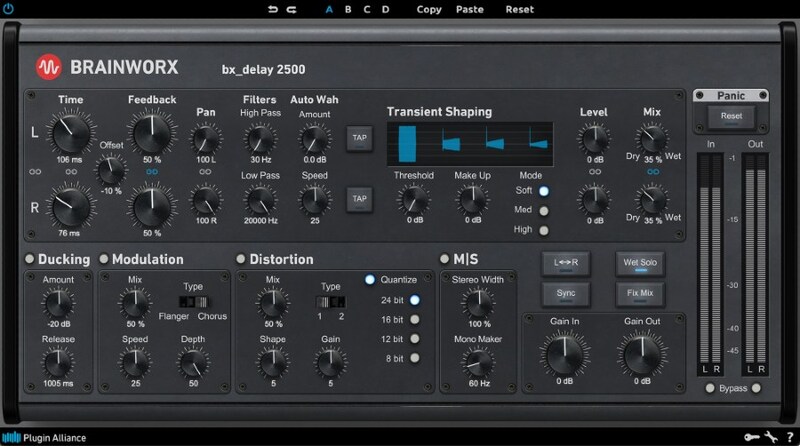The height and width of the screenshot is (446, 800).
Task: Click the Transient Shaping waveform display
Action: pyautogui.click(x=470, y=143)
